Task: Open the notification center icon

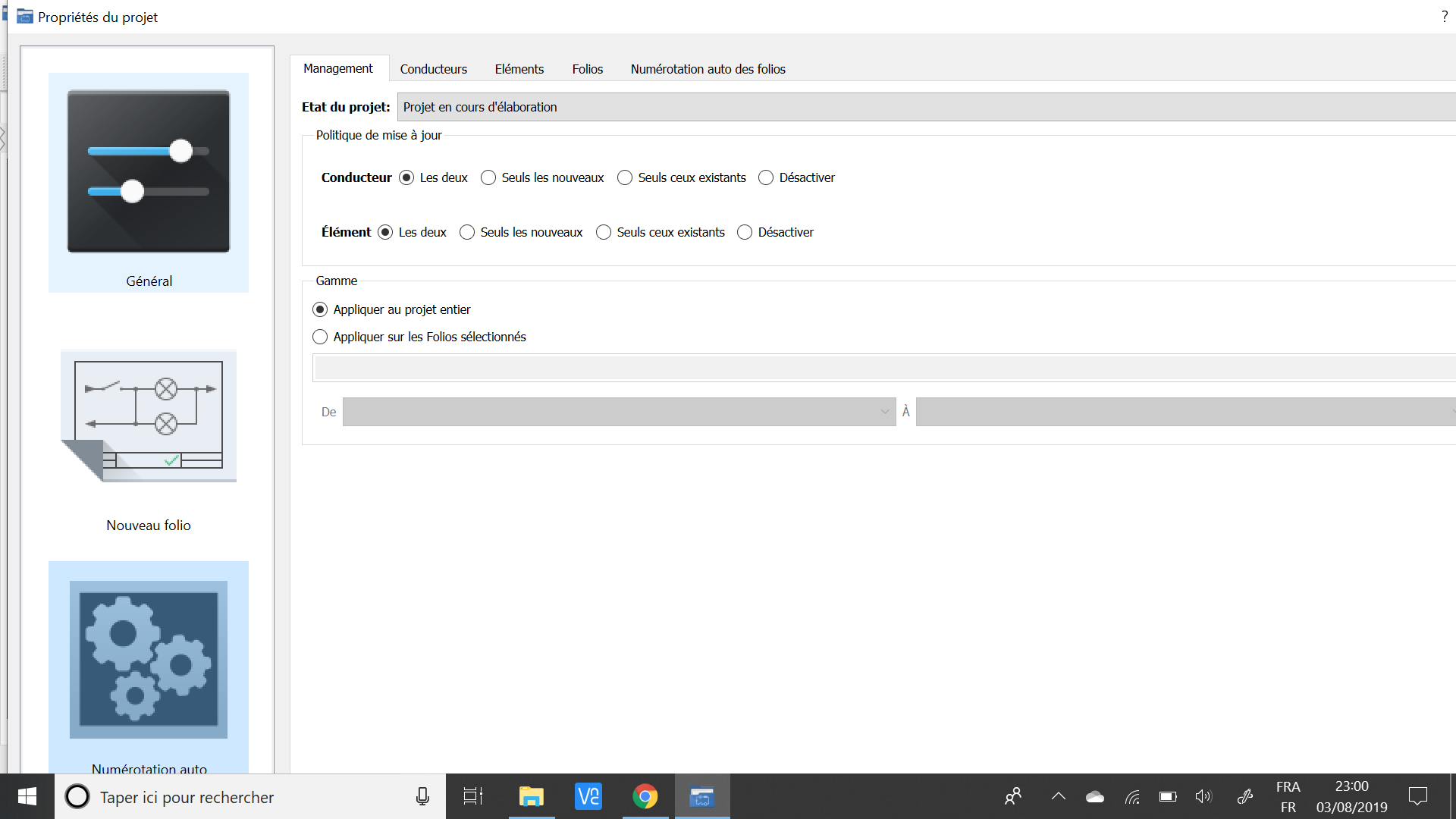Action: [1417, 796]
